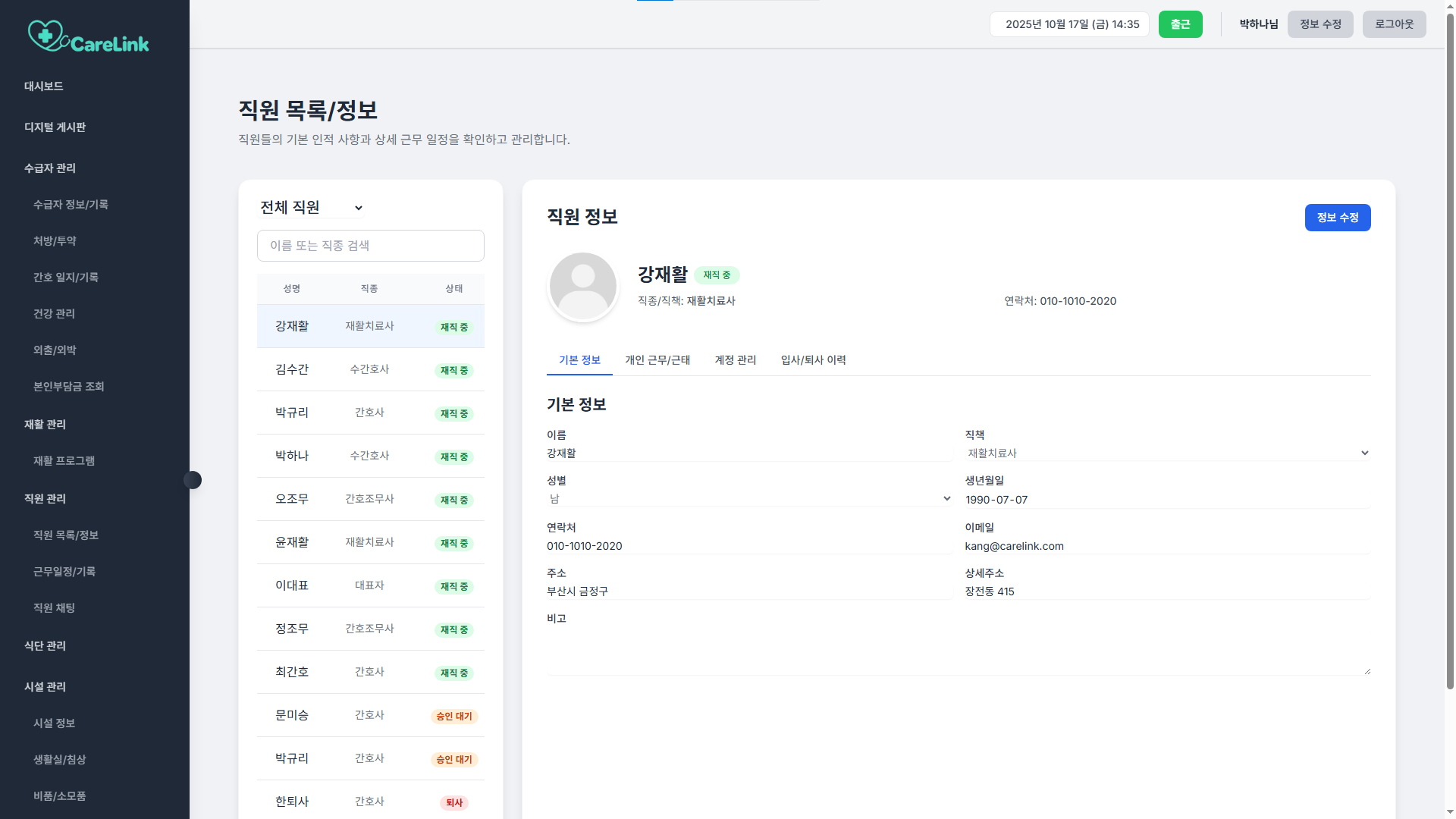Image resolution: width=1456 pixels, height=819 pixels.
Task: Open 시설 정보 sidebar item
Action: click(x=54, y=723)
